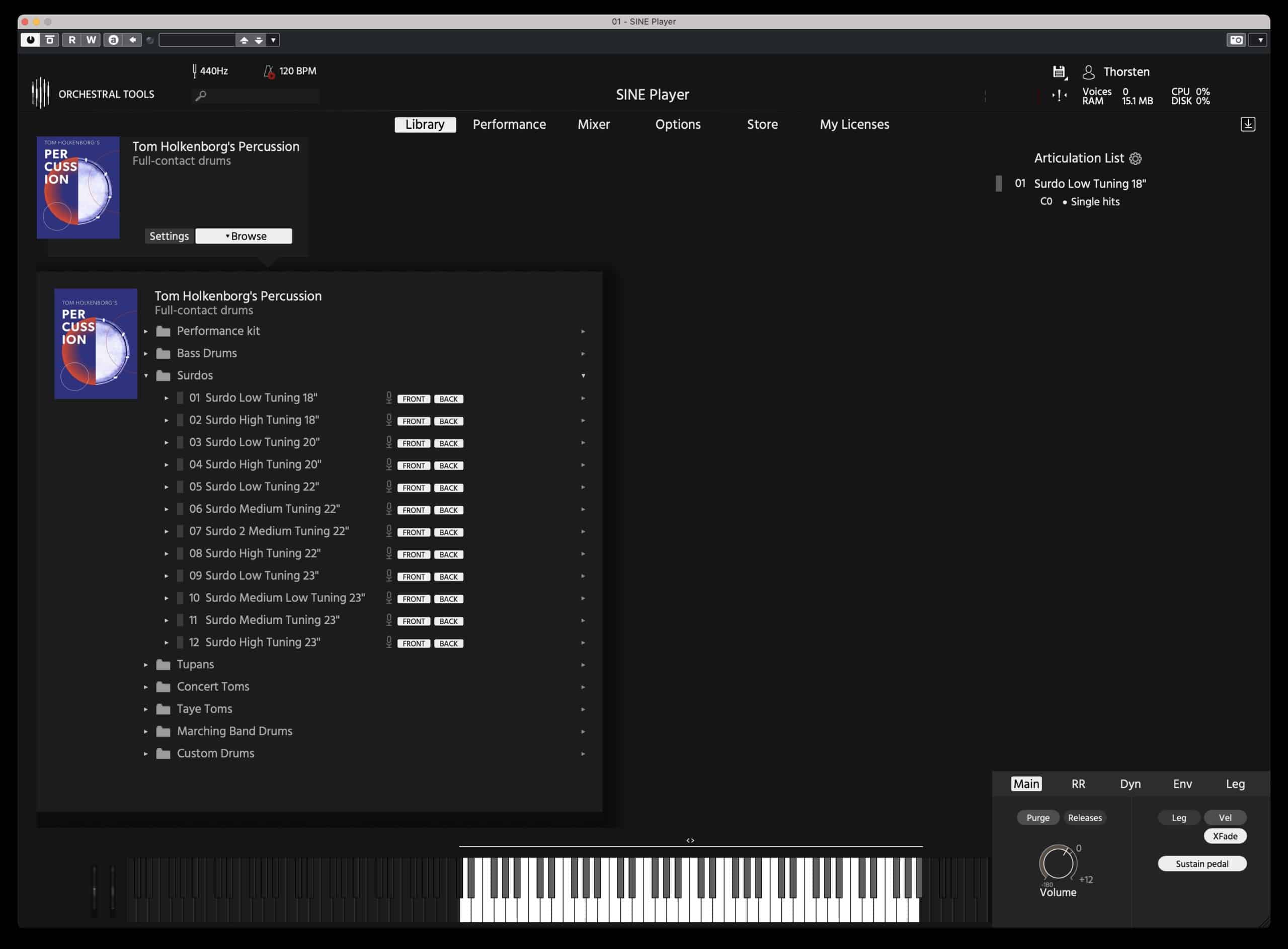This screenshot has width=1288, height=949.
Task: Toggle the Releases button
Action: [x=1085, y=818]
